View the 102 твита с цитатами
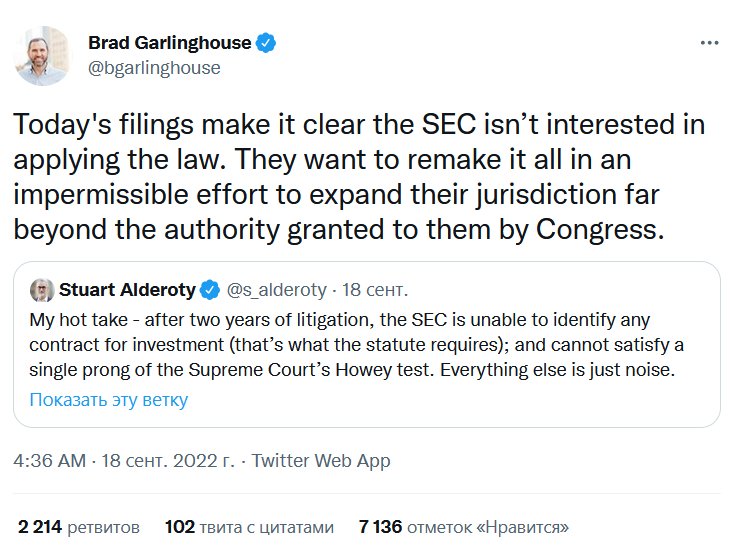This screenshot has width=730, height=550. tap(249, 527)
